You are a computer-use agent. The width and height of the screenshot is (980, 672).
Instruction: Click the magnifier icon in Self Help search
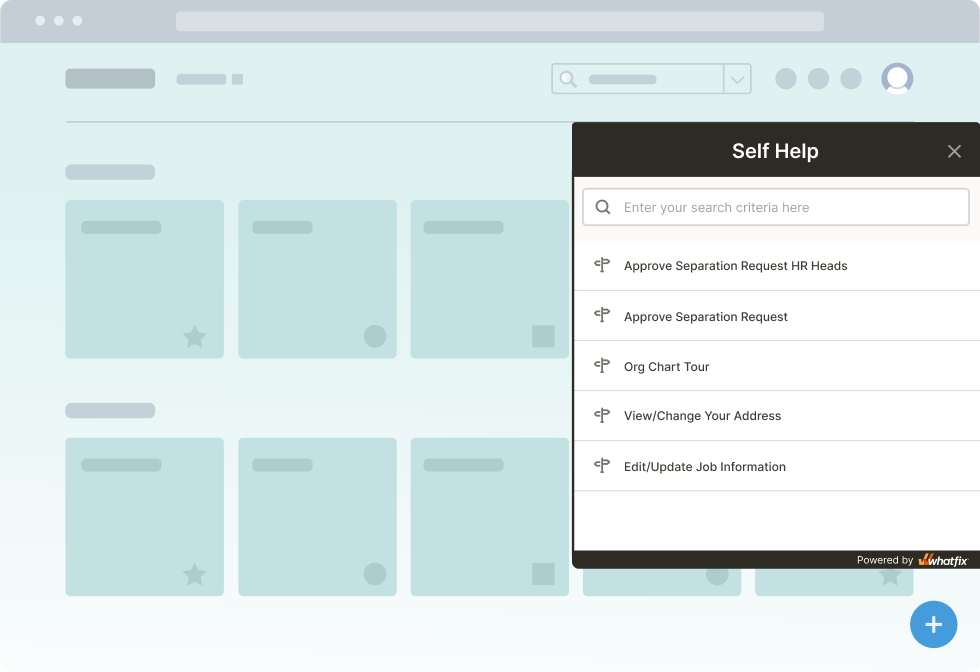pyautogui.click(x=602, y=207)
